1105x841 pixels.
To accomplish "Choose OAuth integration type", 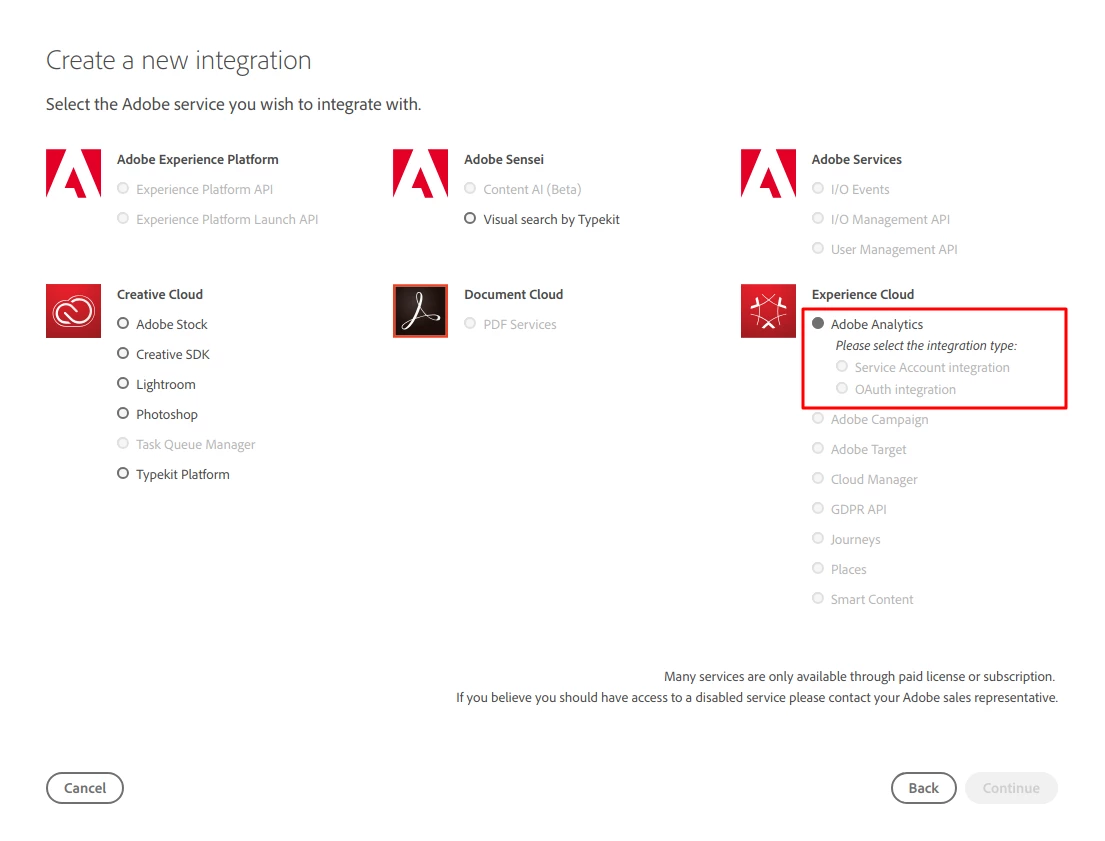I will coord(841,388).
